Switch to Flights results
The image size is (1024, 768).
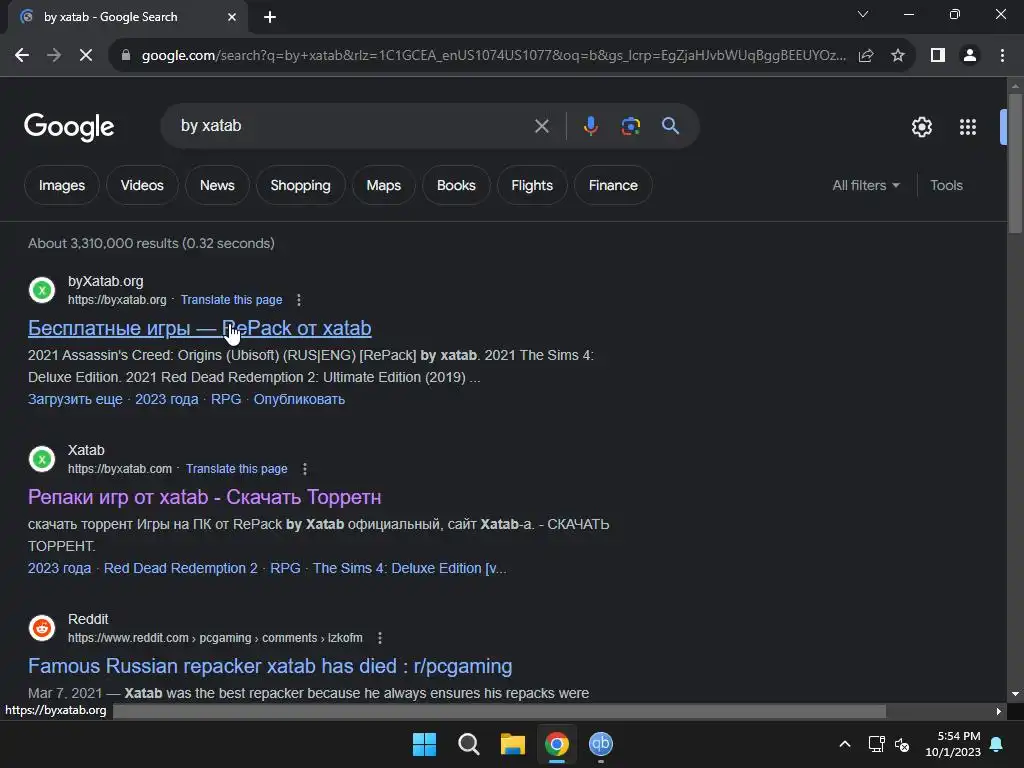click(x=532, y=185)
